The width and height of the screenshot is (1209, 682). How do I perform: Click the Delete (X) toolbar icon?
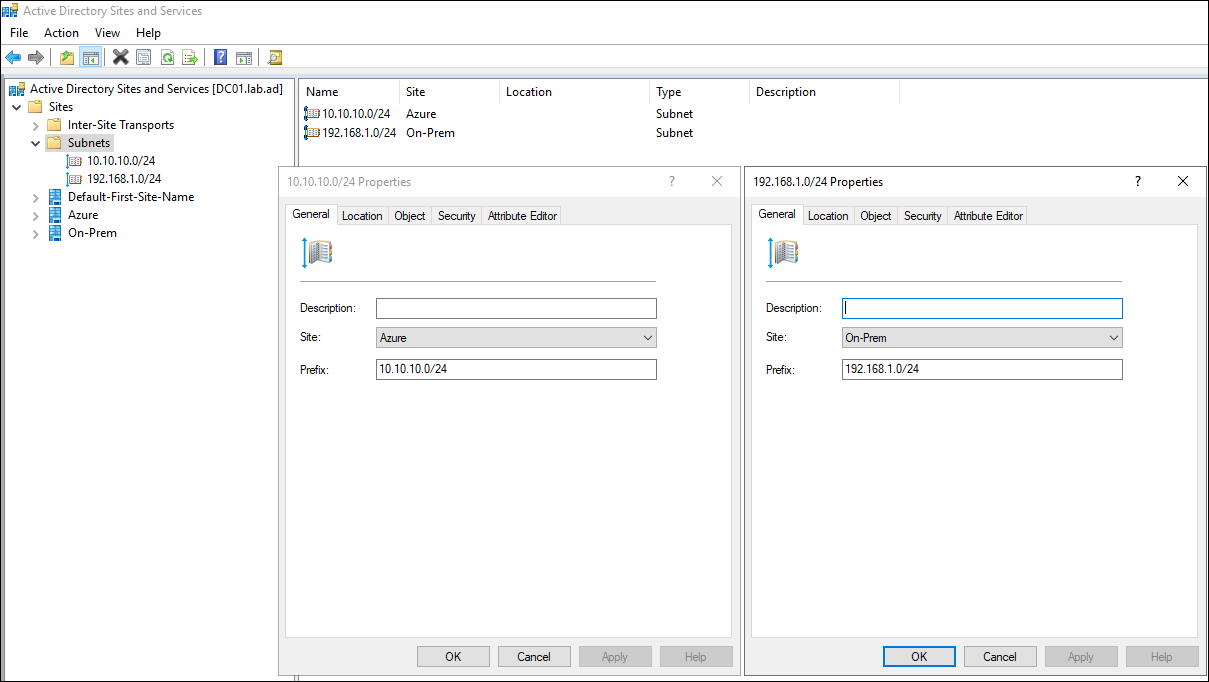[120, 57]
